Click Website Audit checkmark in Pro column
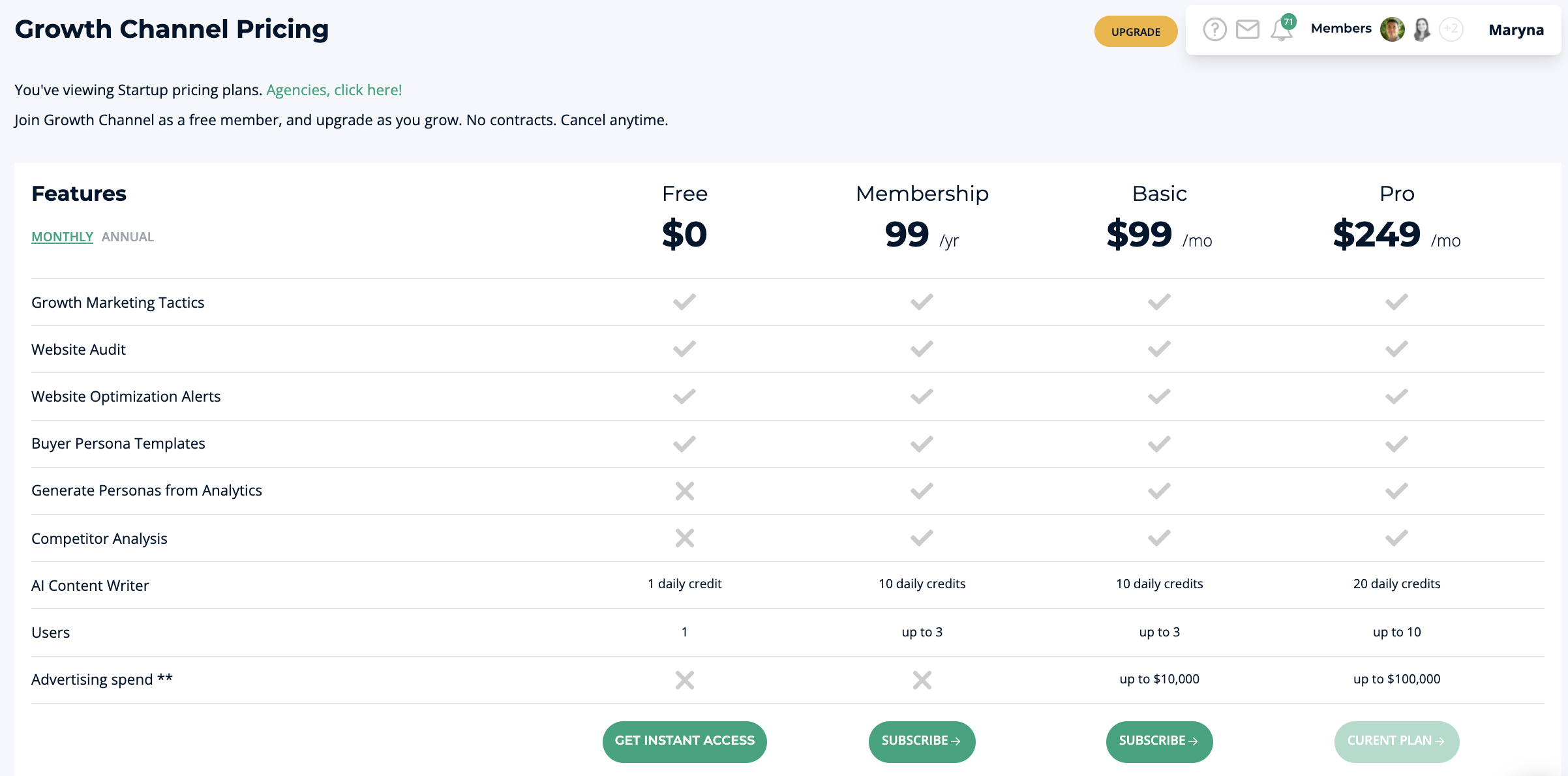This screenshot has width=1568, height=776. point(1396,349)
